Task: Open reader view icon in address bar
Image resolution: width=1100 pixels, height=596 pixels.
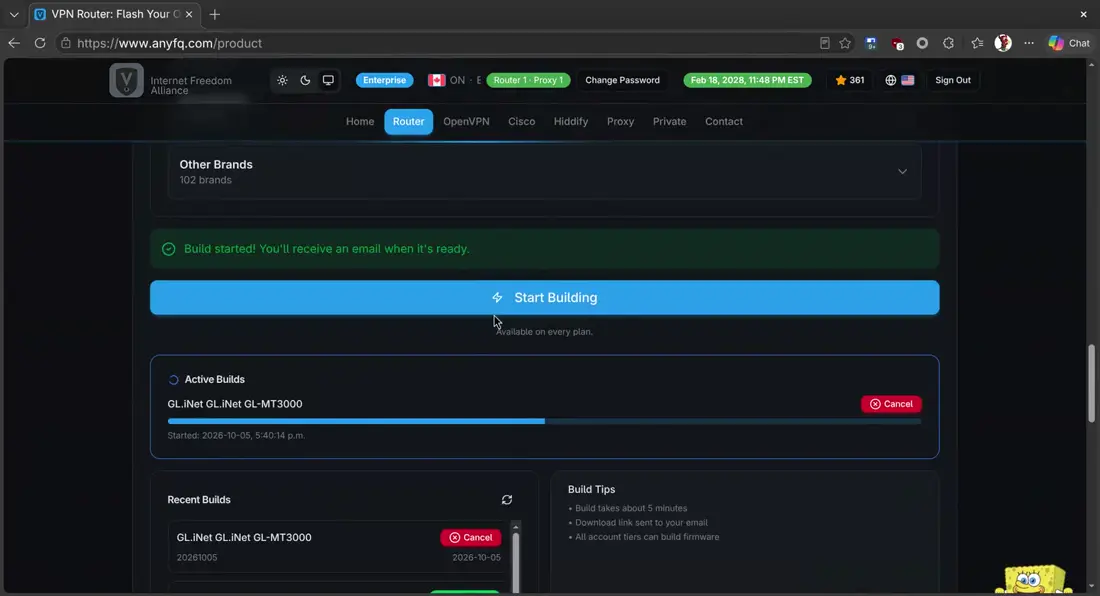Action: click(x=825, y=43)
